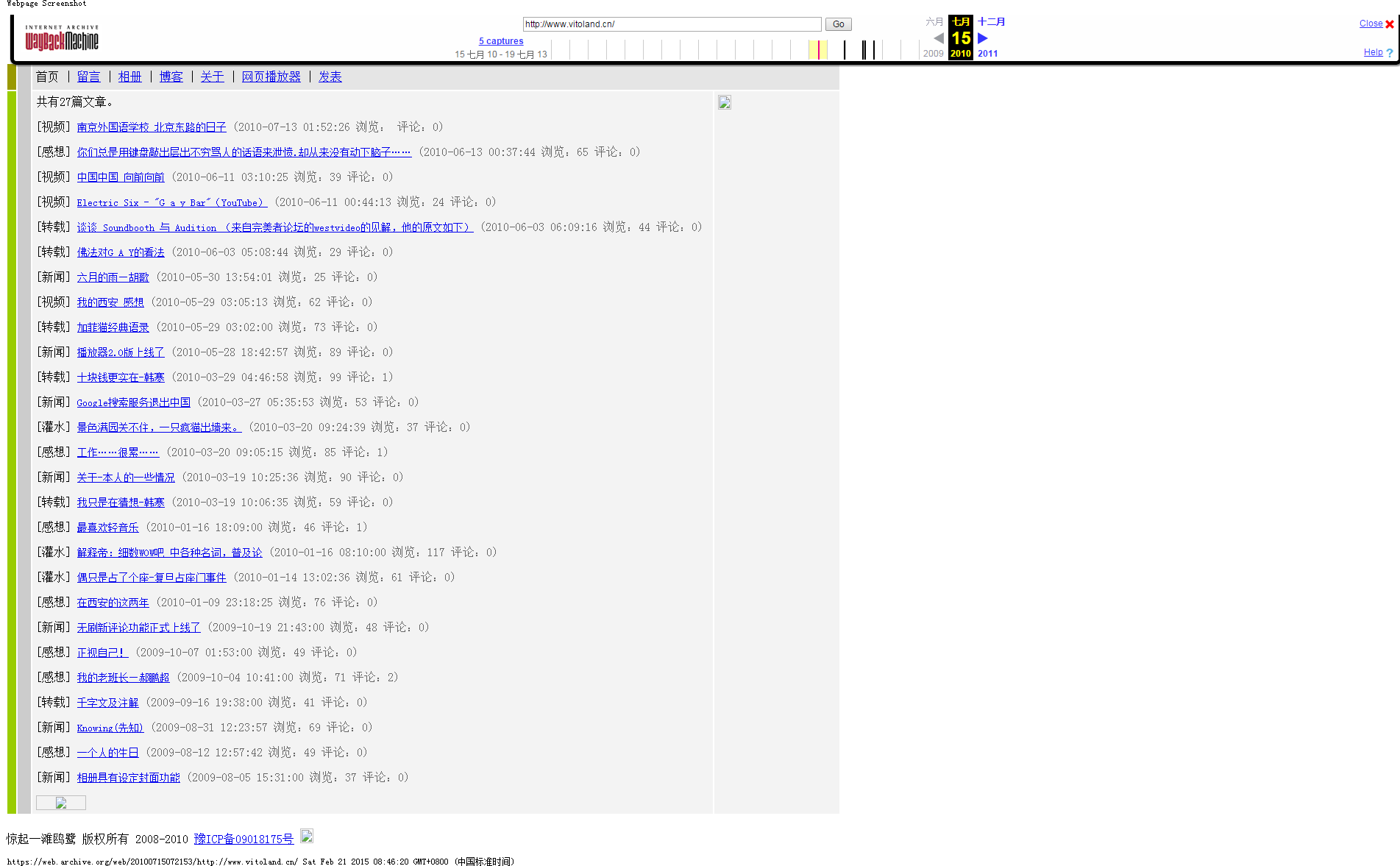Go to the 网页播放器 page
Screen dimensions: 1400x866
pos(271,77)
